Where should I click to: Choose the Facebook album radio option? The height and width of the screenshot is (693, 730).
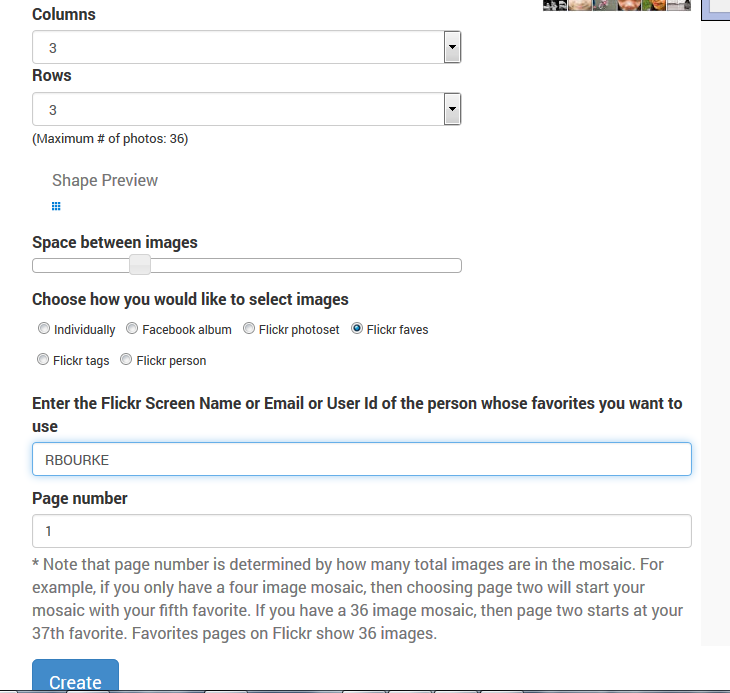pyautogui.click(x=132, y=328)
